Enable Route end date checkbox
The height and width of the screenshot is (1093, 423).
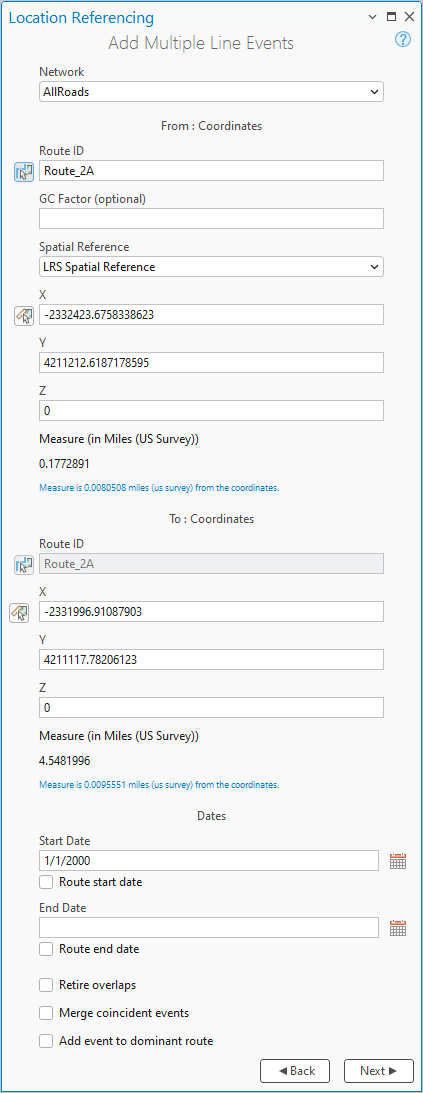[x=46, y=949]
